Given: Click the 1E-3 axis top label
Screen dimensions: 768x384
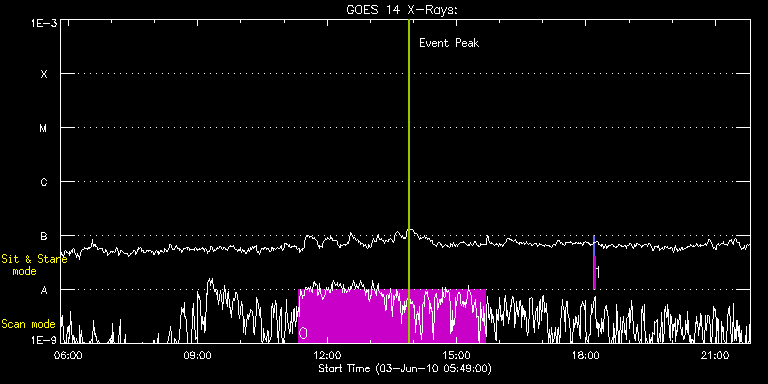Looking at the screenshot, I should pos(44,23).
